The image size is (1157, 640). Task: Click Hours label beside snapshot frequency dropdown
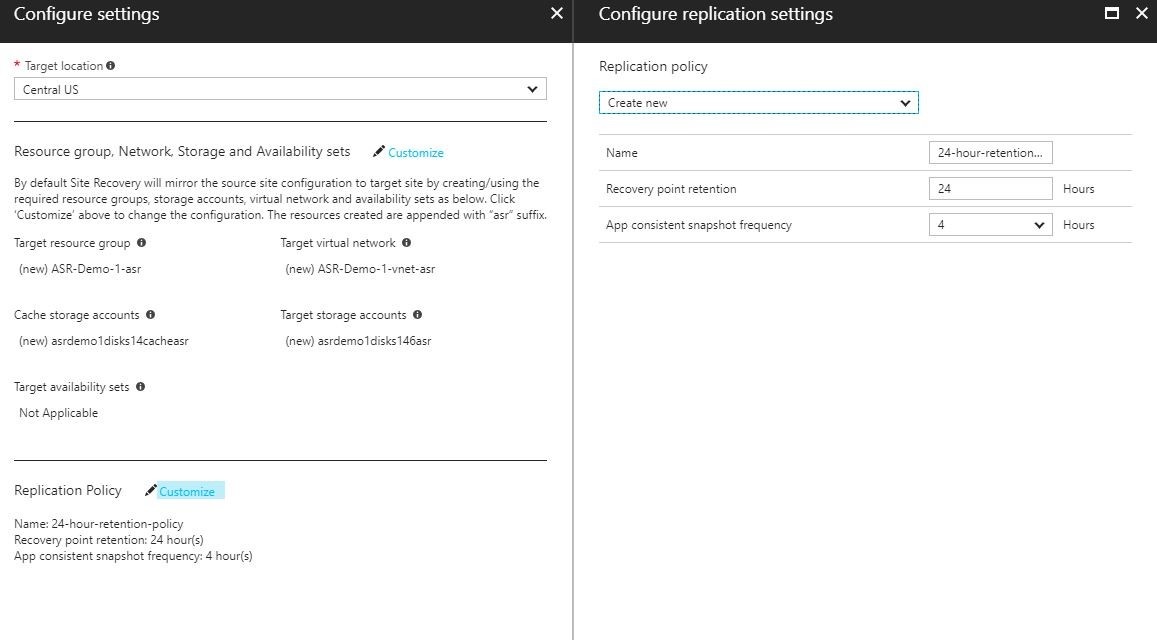point(1079,225)
